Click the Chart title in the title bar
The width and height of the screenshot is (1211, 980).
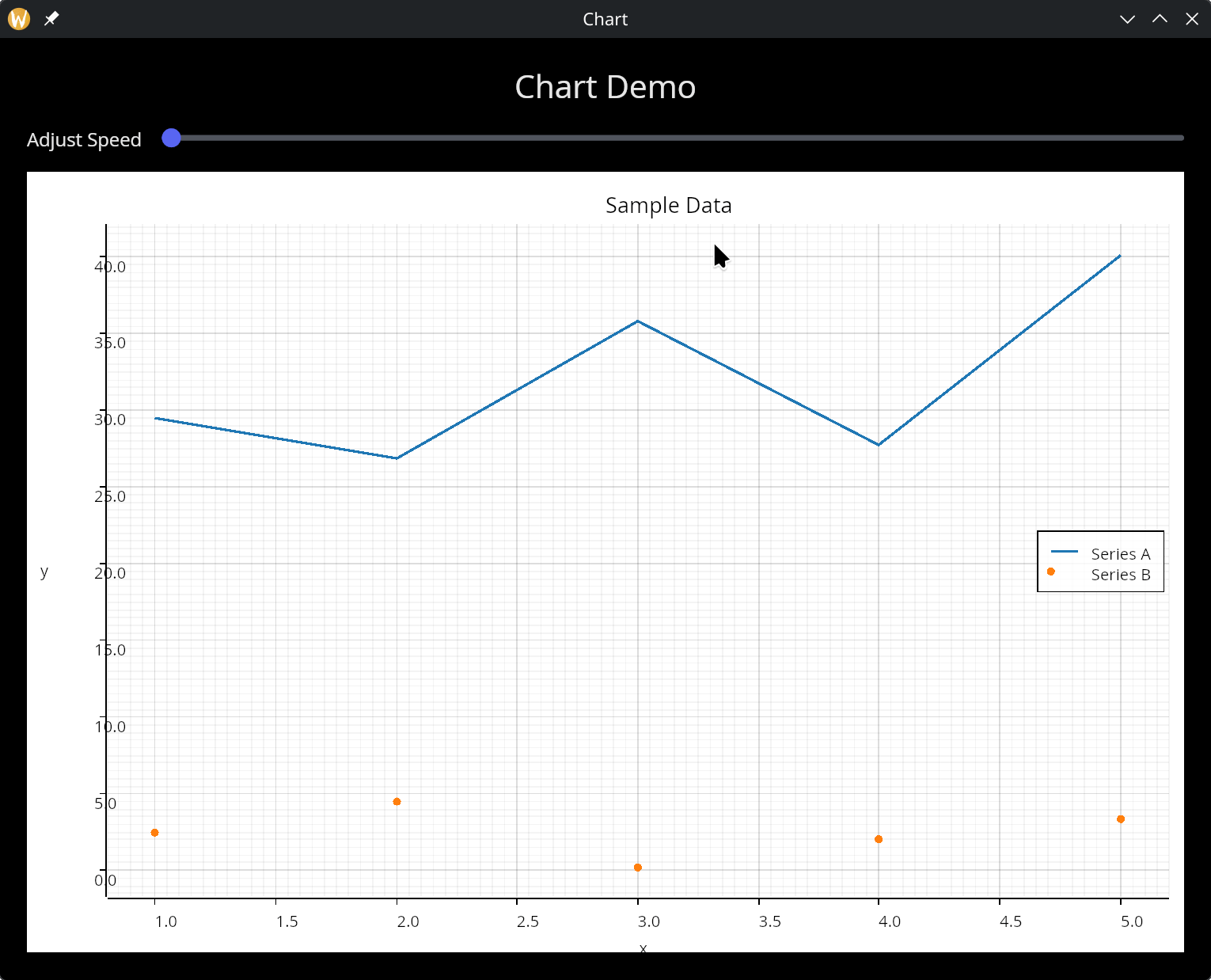[x=605, y=18]
